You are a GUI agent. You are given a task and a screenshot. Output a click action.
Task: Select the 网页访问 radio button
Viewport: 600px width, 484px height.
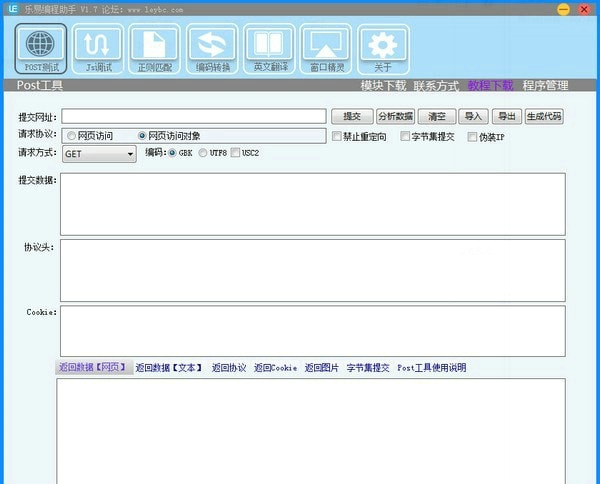click(71, 136)
